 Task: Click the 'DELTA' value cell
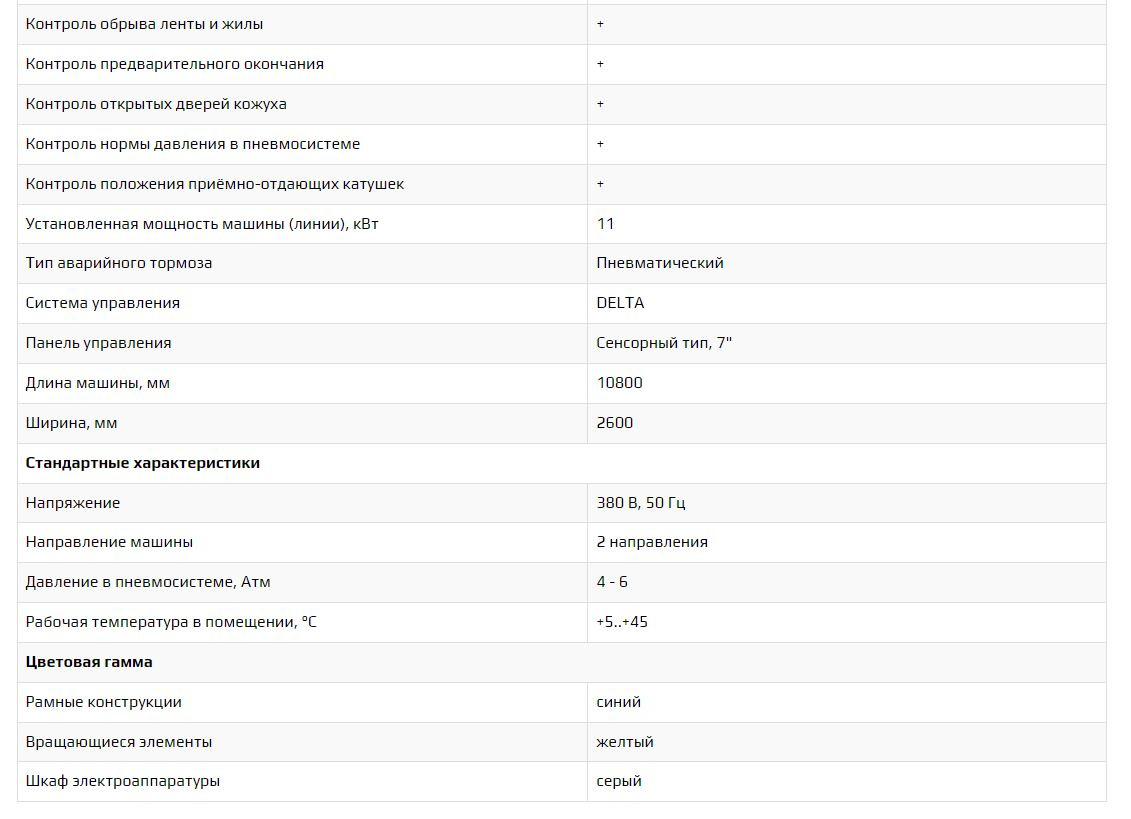coord(620,303)
